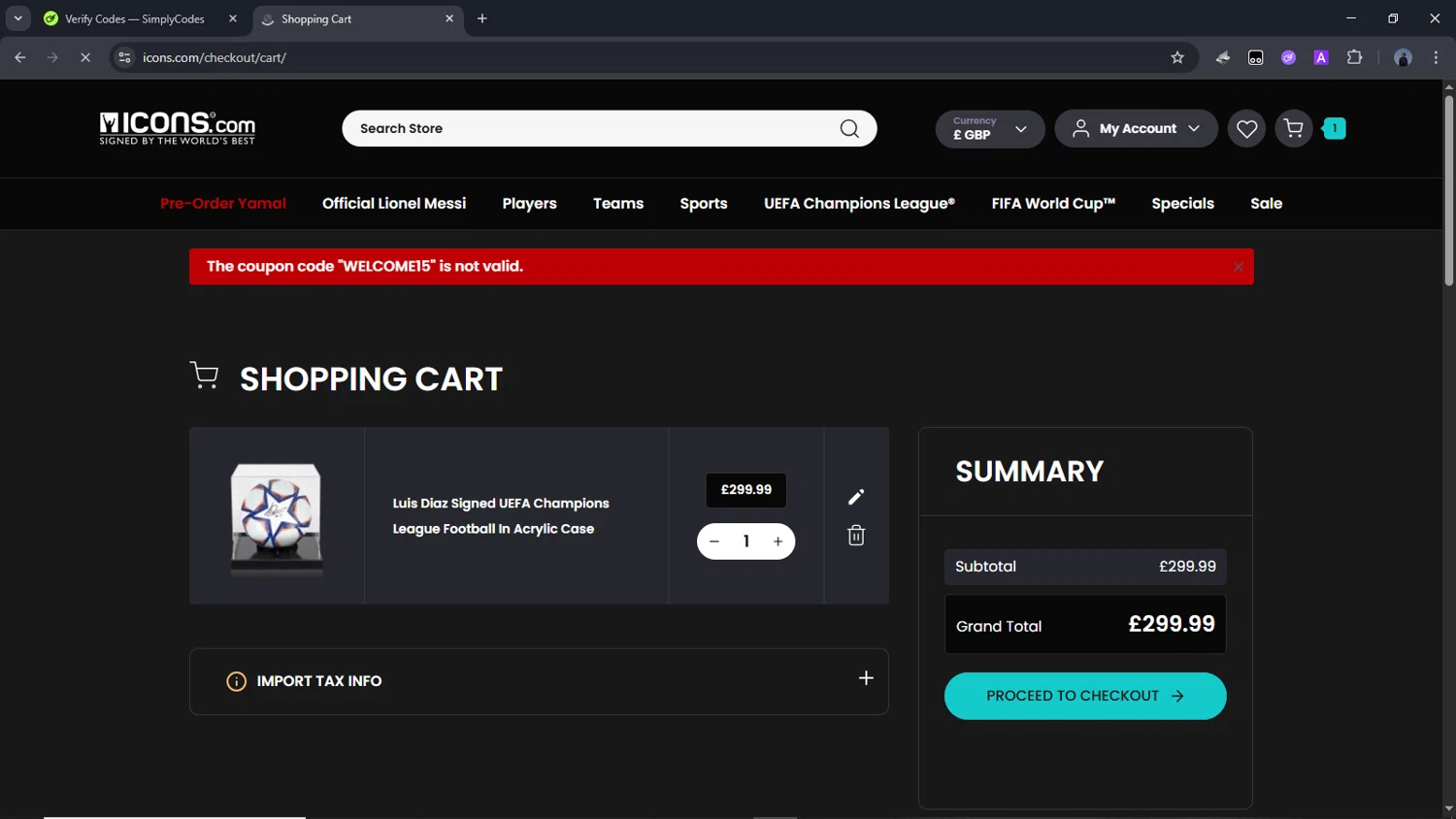Open the browser extensions puzzle icon

click(1354, 57)
